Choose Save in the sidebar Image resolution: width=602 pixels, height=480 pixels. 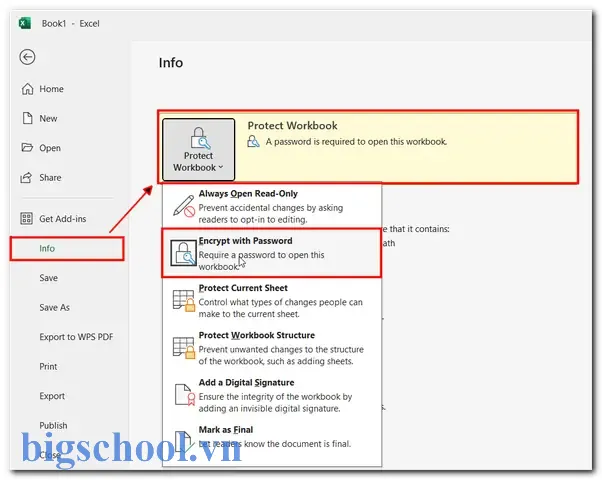pos(48,278)
